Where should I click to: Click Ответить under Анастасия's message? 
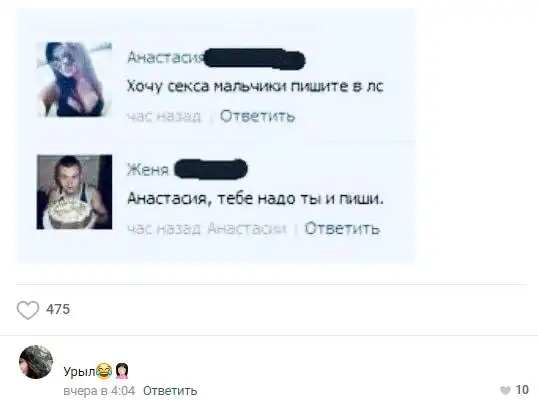coord(257,117)
